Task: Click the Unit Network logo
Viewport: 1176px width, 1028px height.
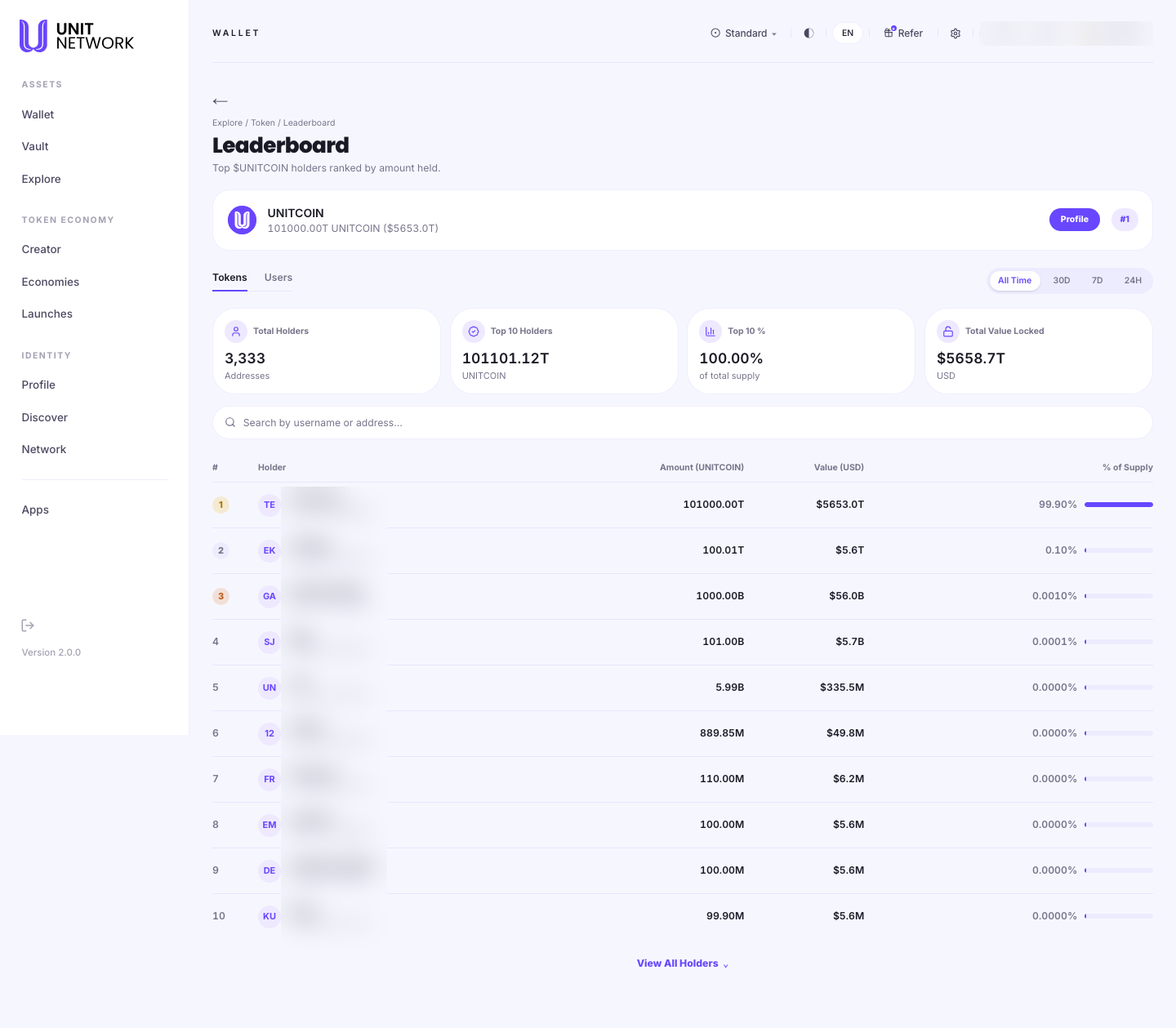Action: click(77, 36)
